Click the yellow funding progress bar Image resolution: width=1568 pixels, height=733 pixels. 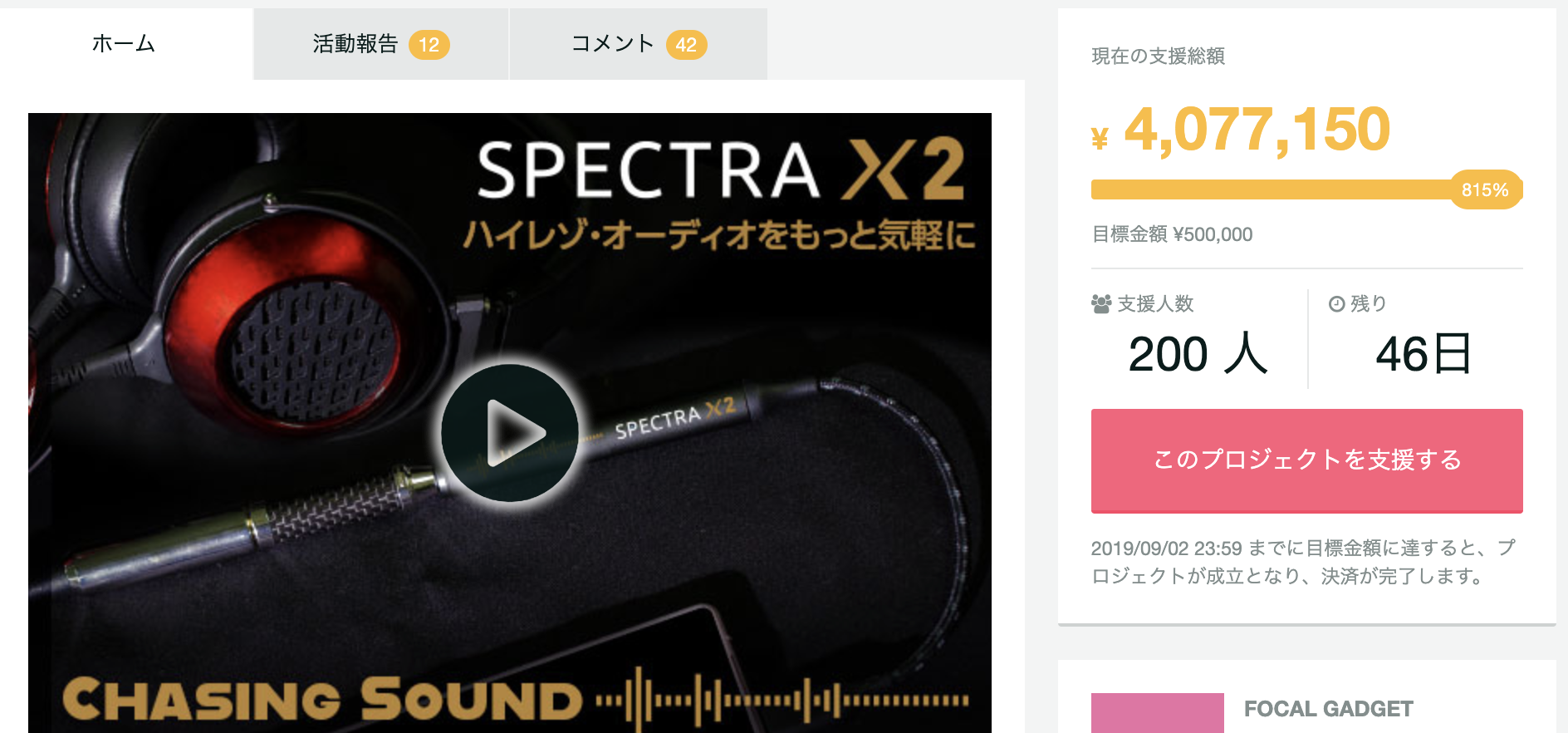(1272, 189)
